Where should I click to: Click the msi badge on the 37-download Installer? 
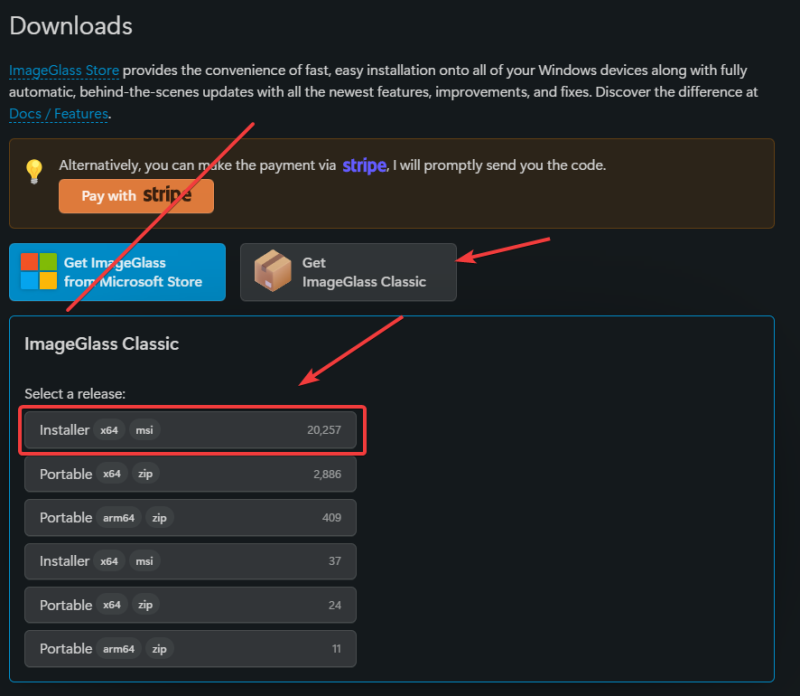pyautogui.click(x=144, y=561)
